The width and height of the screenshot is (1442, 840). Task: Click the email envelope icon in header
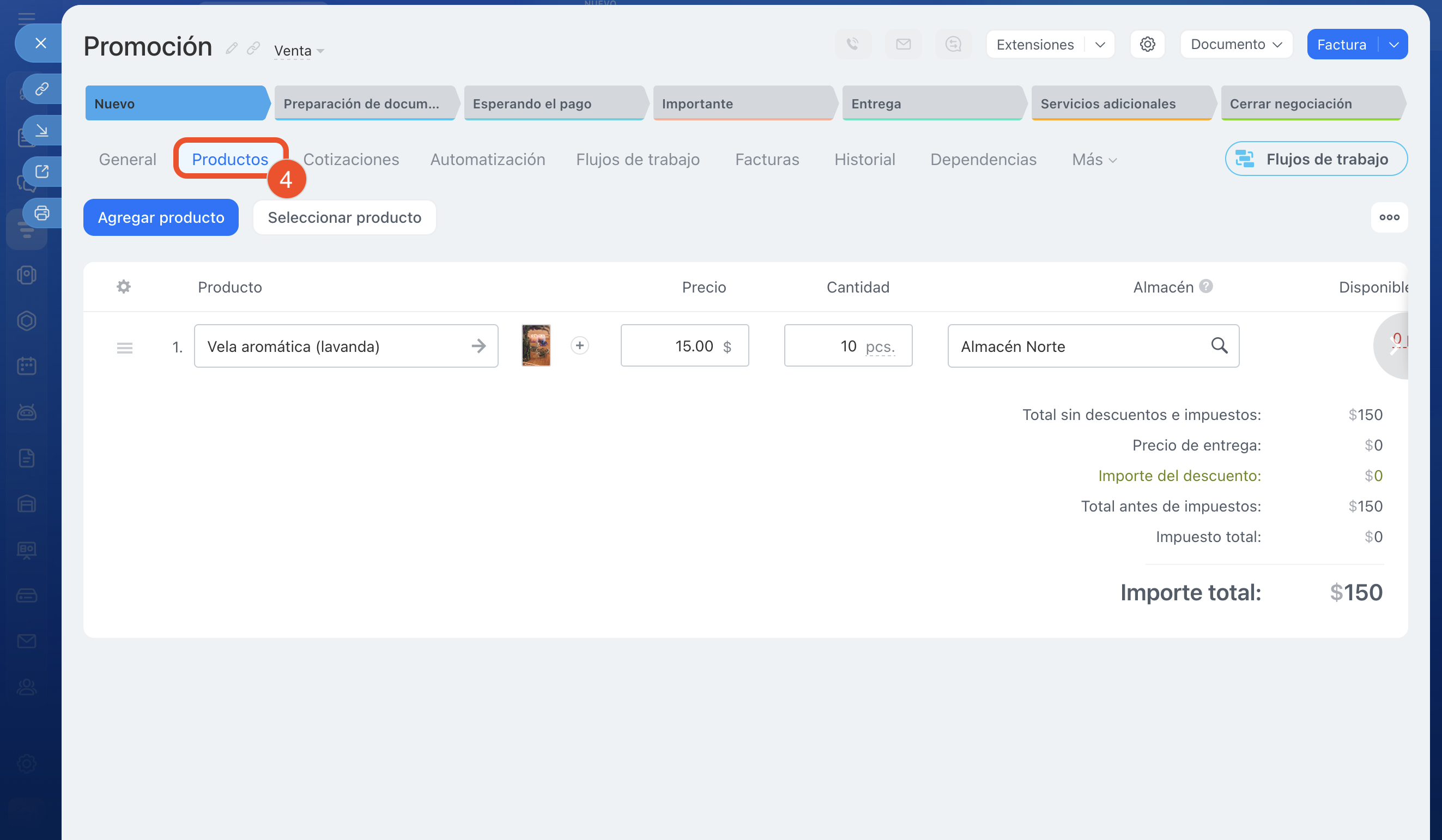903,45
